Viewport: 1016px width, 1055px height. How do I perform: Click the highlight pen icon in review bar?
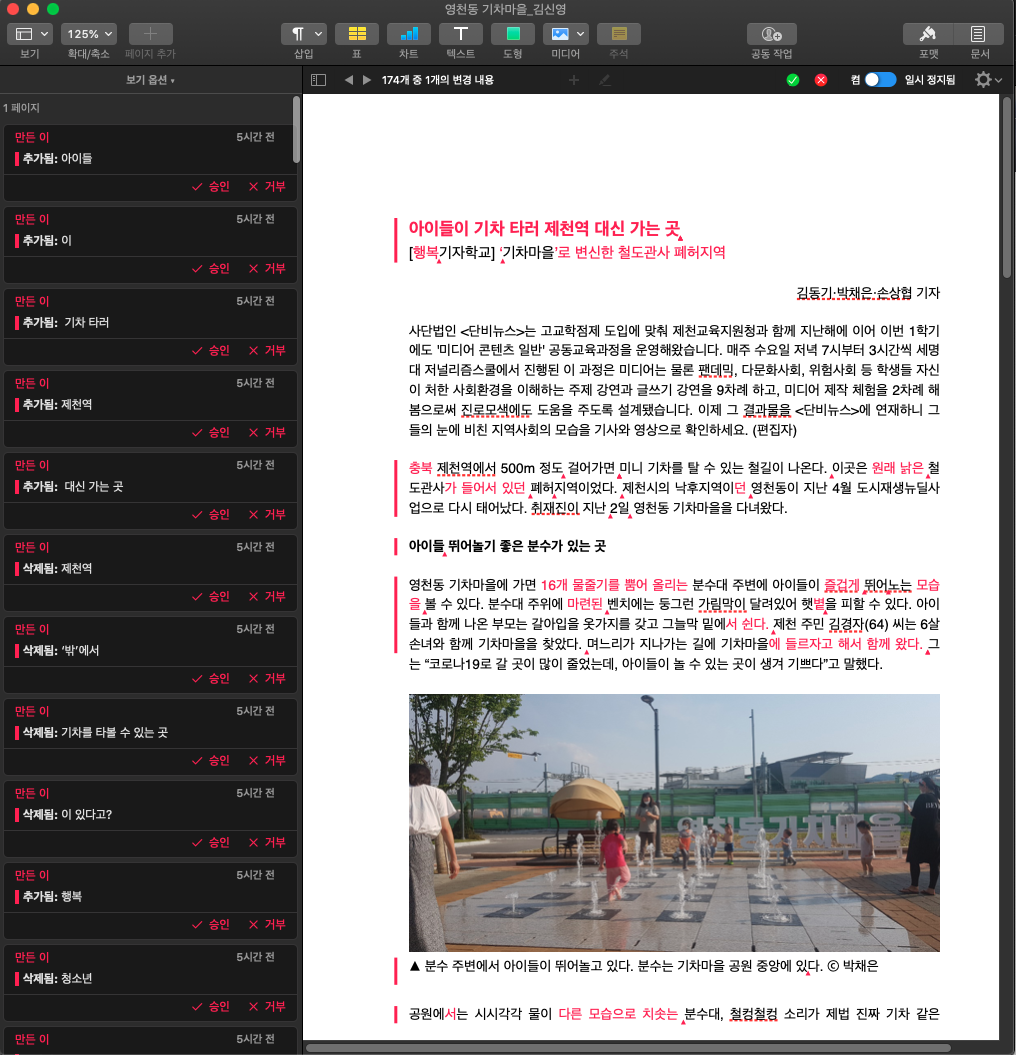604,80
